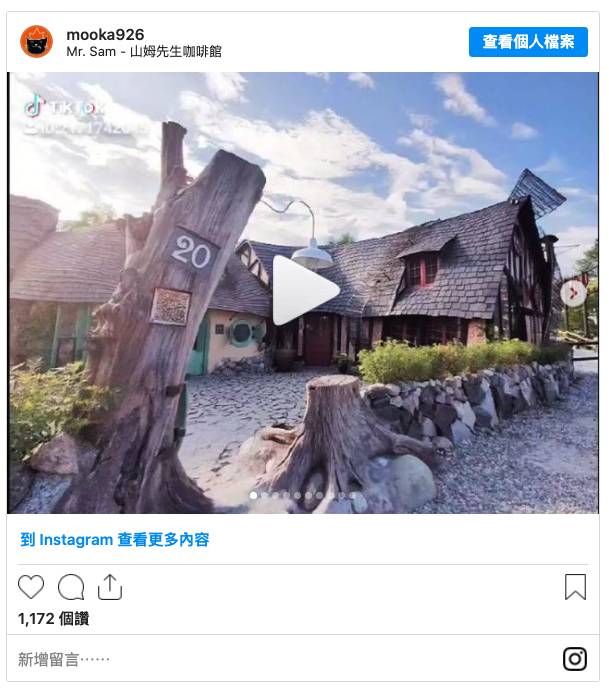The image size is (609, 691).
Task: Click the mooka926 username
Action: point(105,34)
